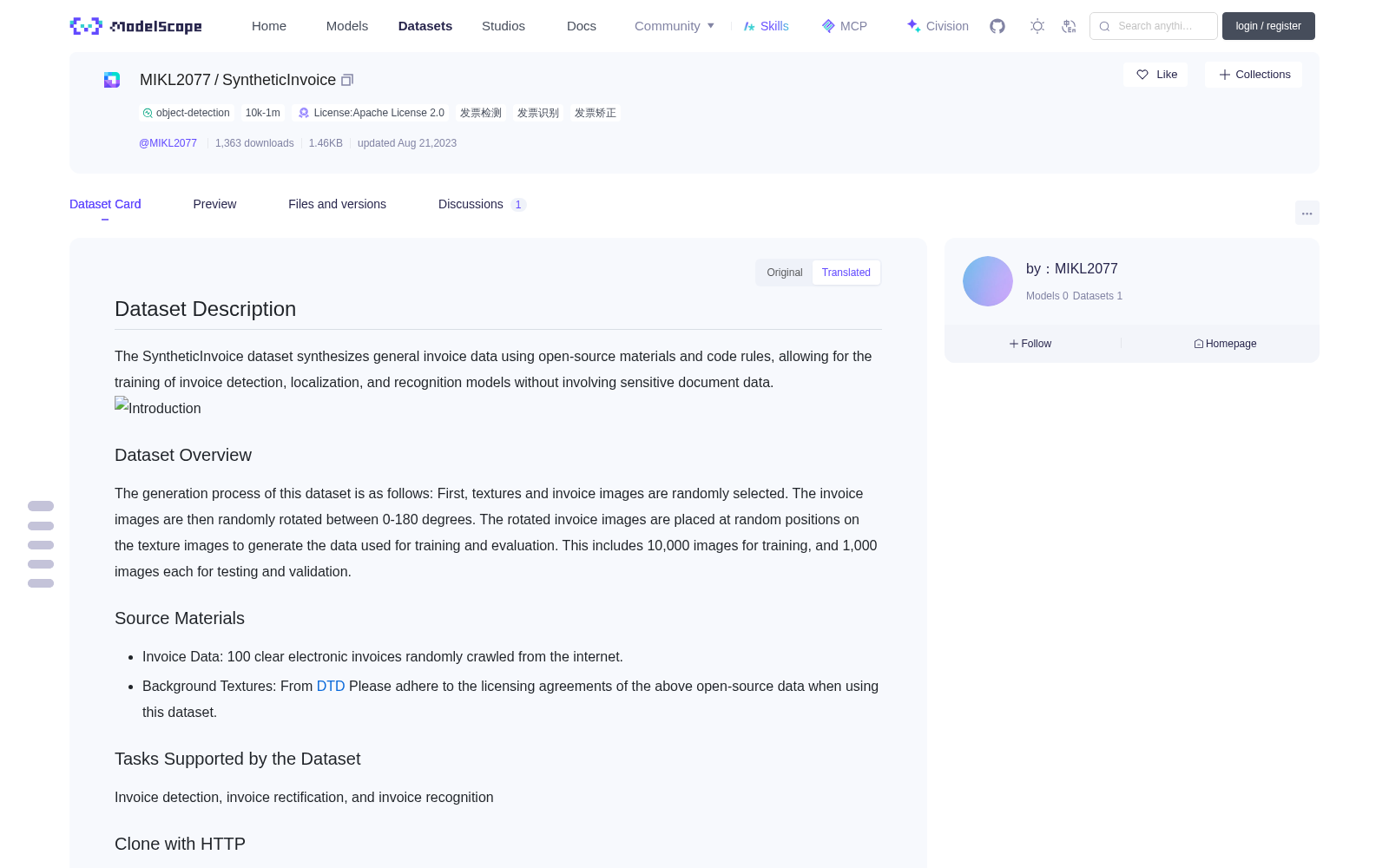The width and height of the screenshot is (1389, 868).
Task: Click the '1.46KB' size text
Action: point(326,143)
